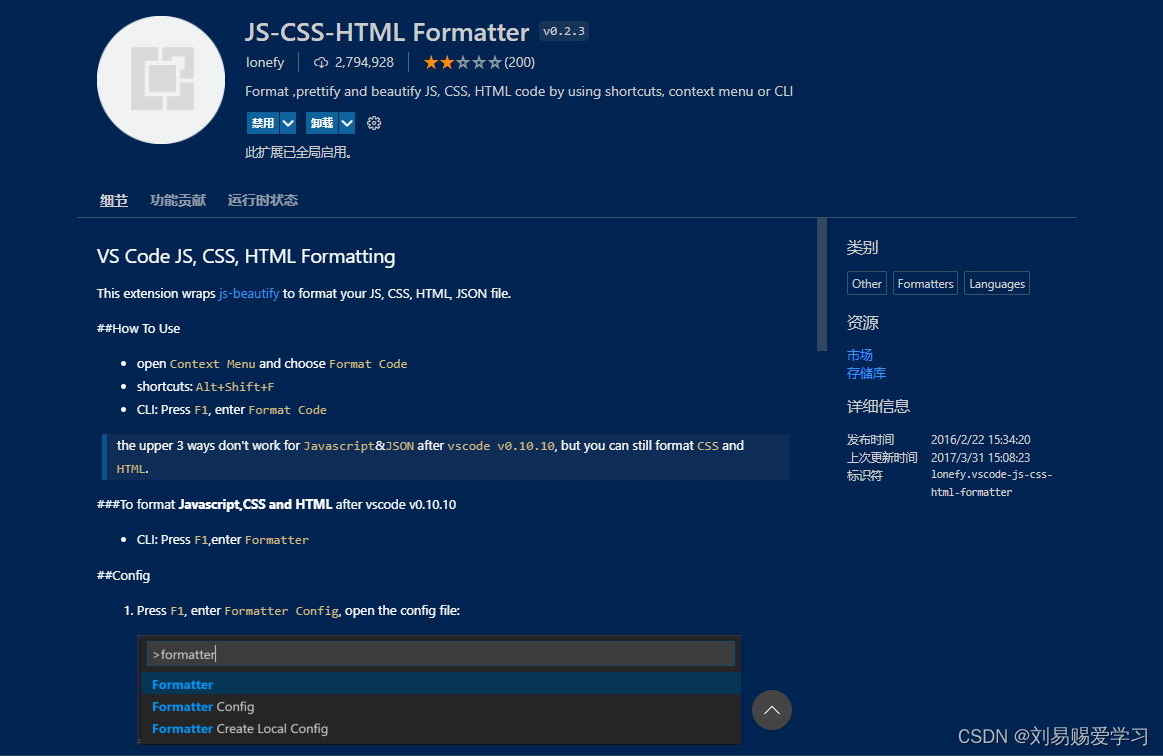Screen dimensions: 1163x756
Task: Click the 此扩展已全局启用 status text
Action: point(298,152)
